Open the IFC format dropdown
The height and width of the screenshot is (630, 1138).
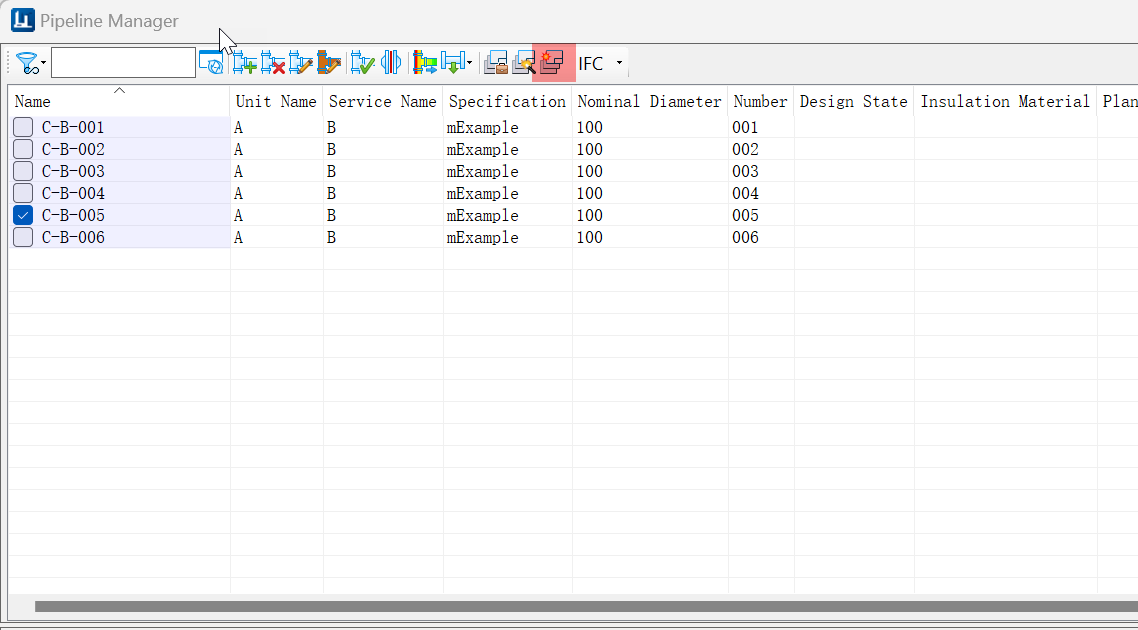tap(618, 62)
